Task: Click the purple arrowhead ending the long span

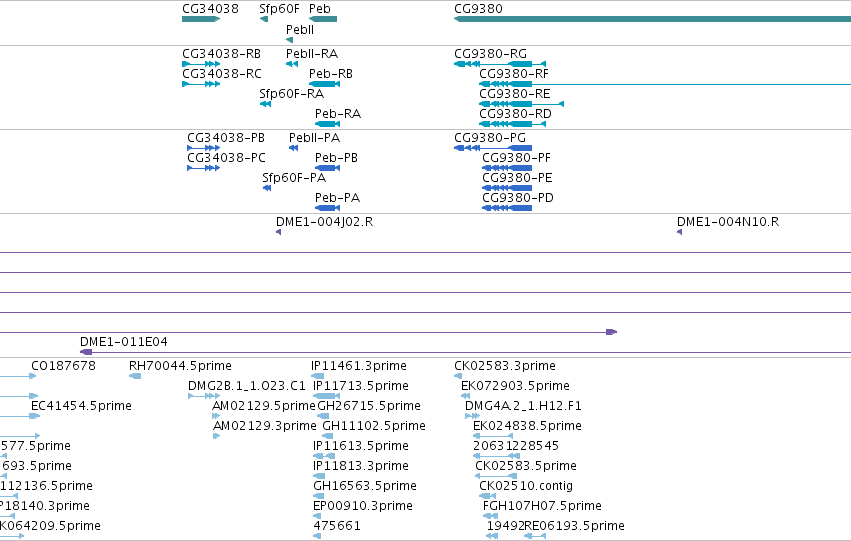Action: pyautogui.click(x=612, y=332)
